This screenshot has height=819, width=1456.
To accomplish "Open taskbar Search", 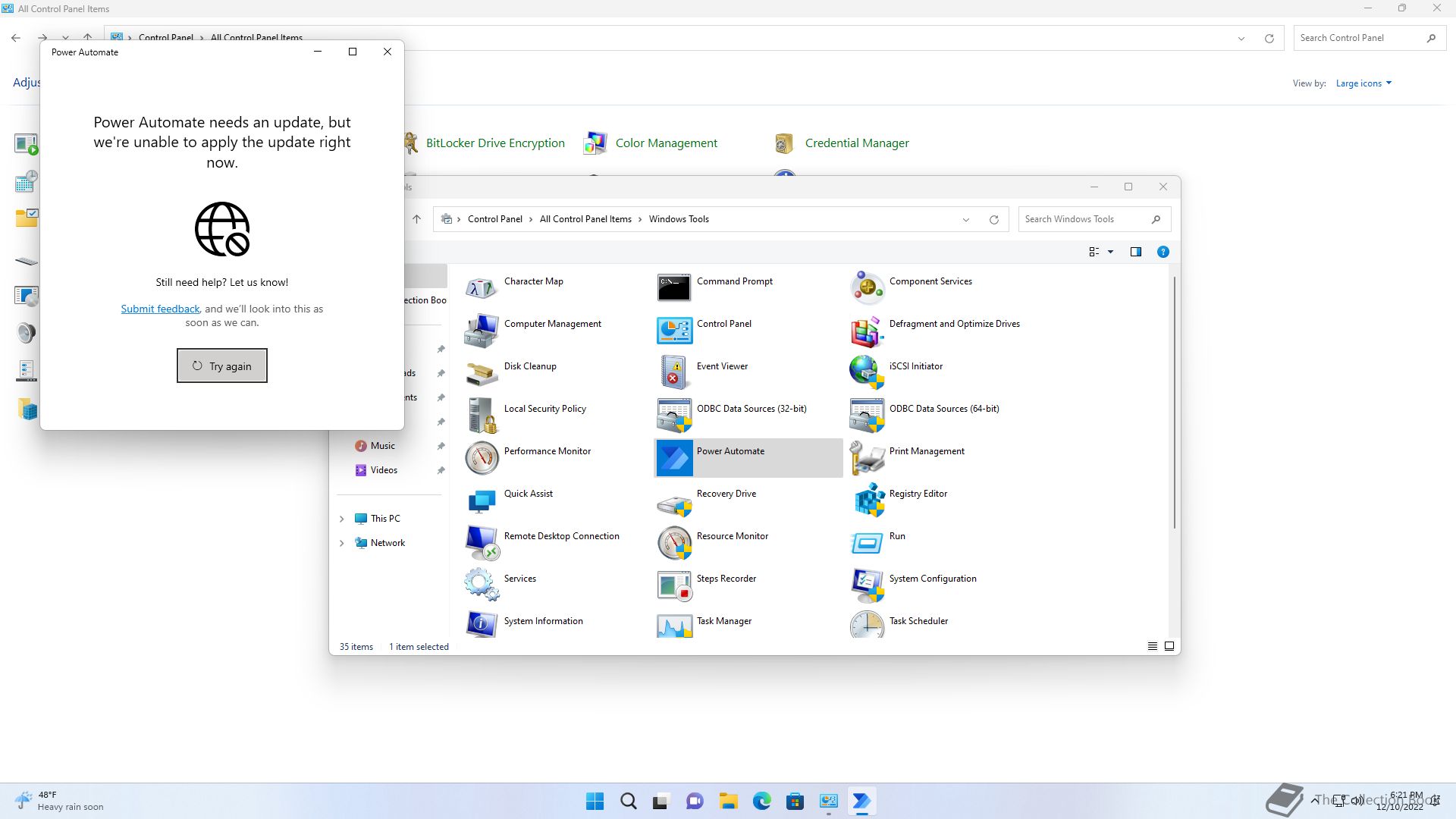I will (x=628, y=801).
